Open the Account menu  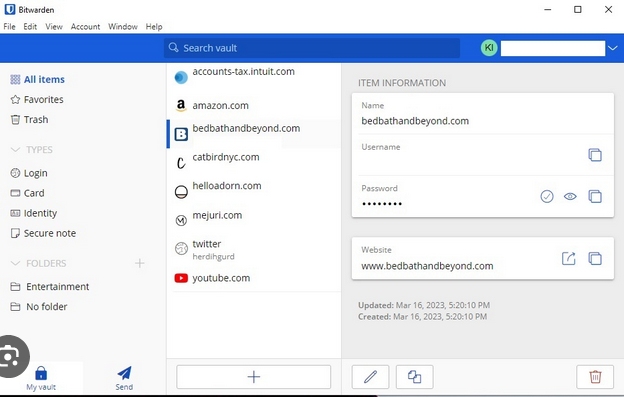point(85,27)
